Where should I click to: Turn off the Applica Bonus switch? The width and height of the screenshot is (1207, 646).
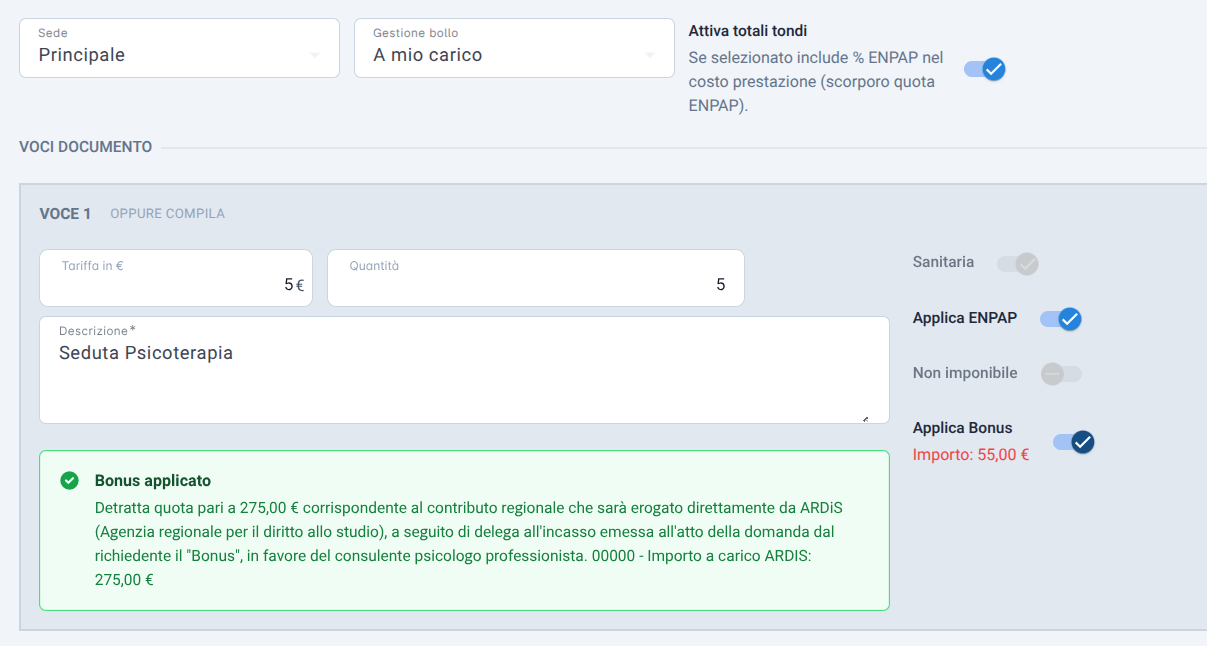point(1074,442)
